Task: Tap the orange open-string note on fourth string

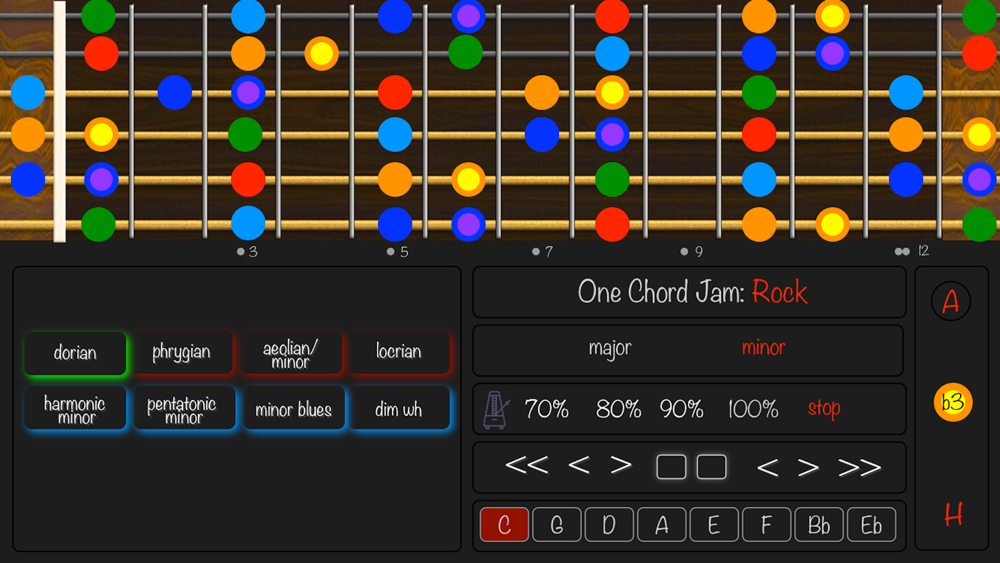Action: click(28, 135)
